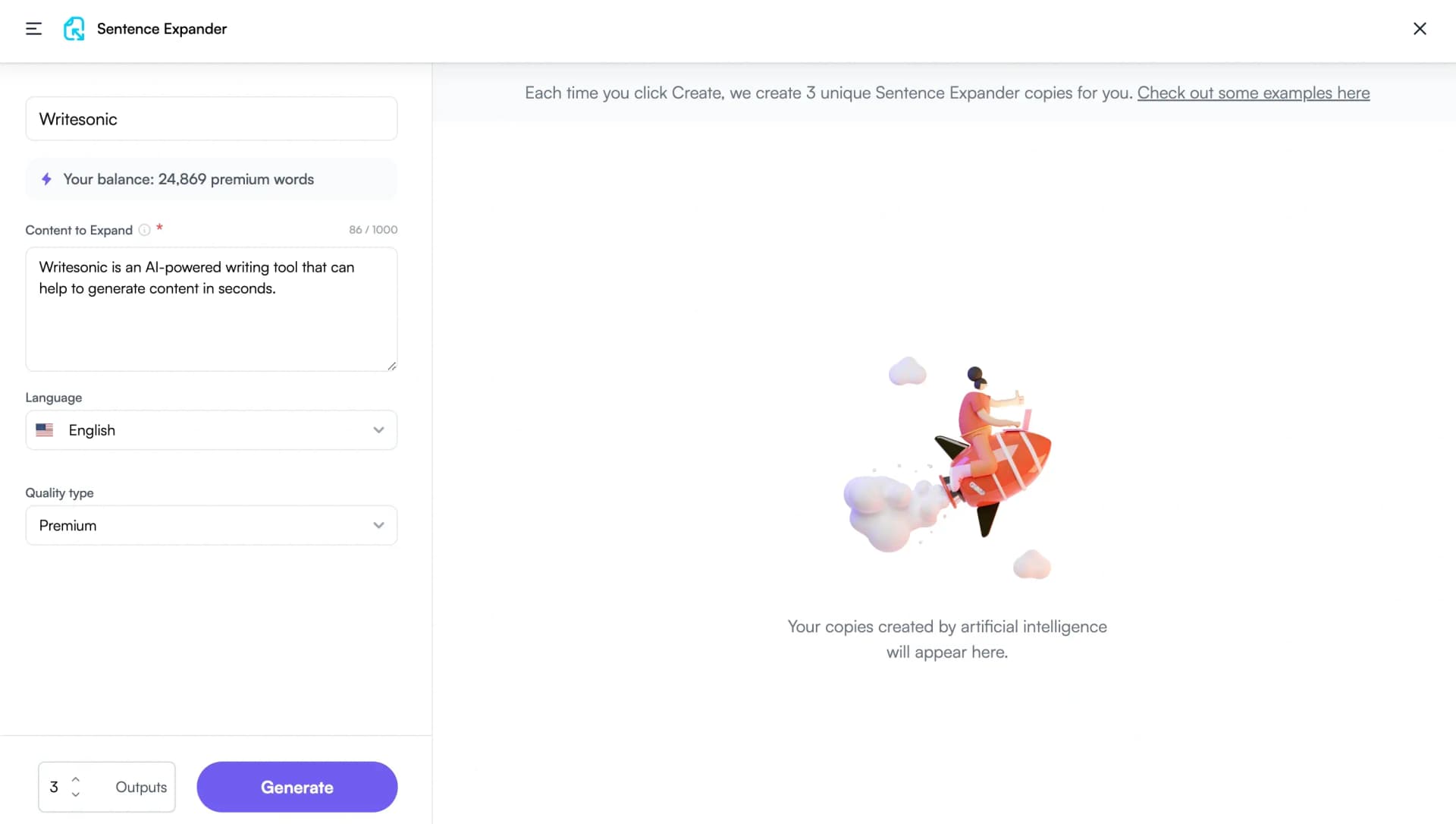1456x824 pixels.
Task: Select English language option
Action: tap(211, 429)
